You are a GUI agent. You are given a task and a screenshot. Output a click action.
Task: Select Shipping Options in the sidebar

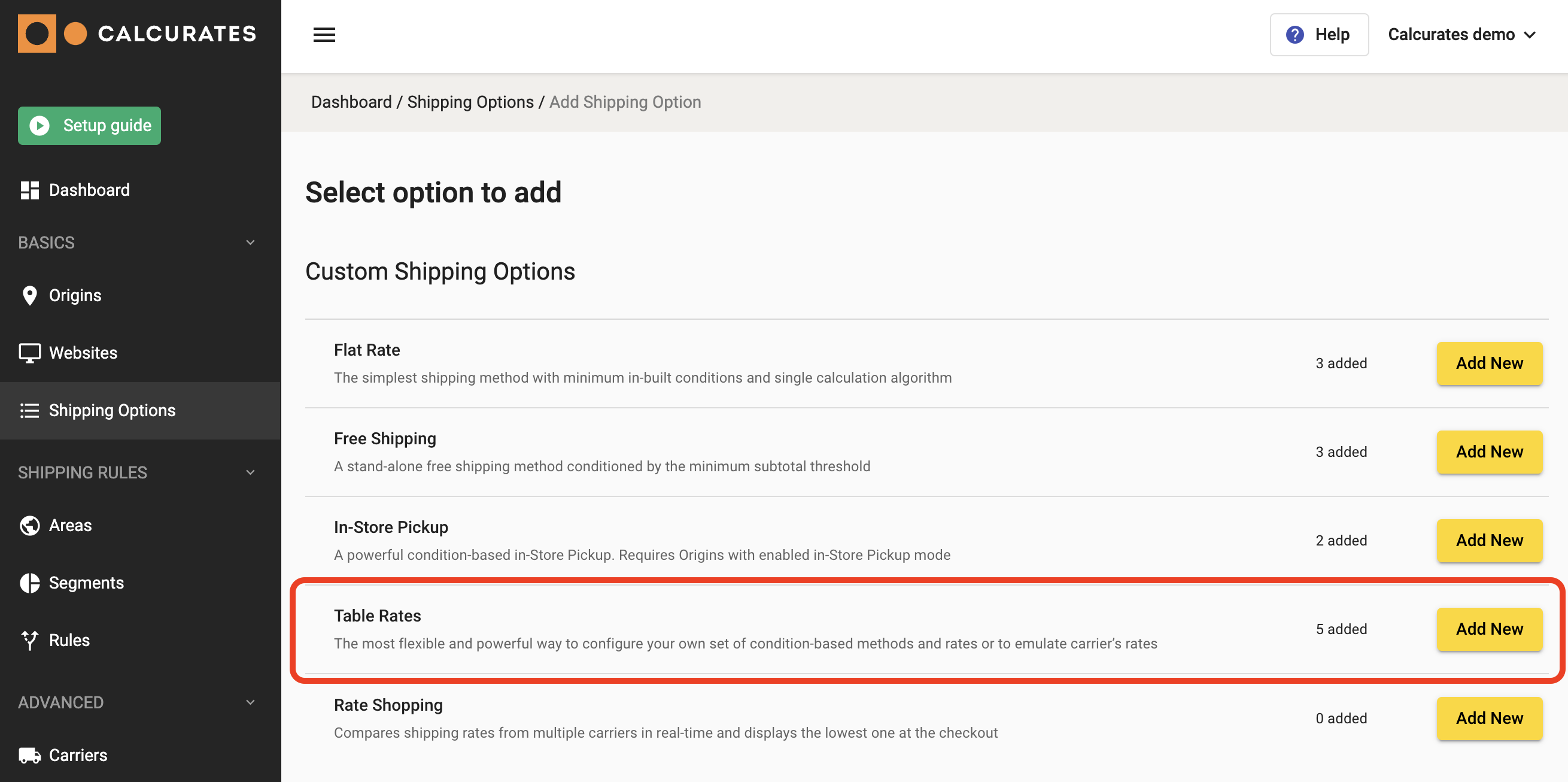tap(141, 411)
